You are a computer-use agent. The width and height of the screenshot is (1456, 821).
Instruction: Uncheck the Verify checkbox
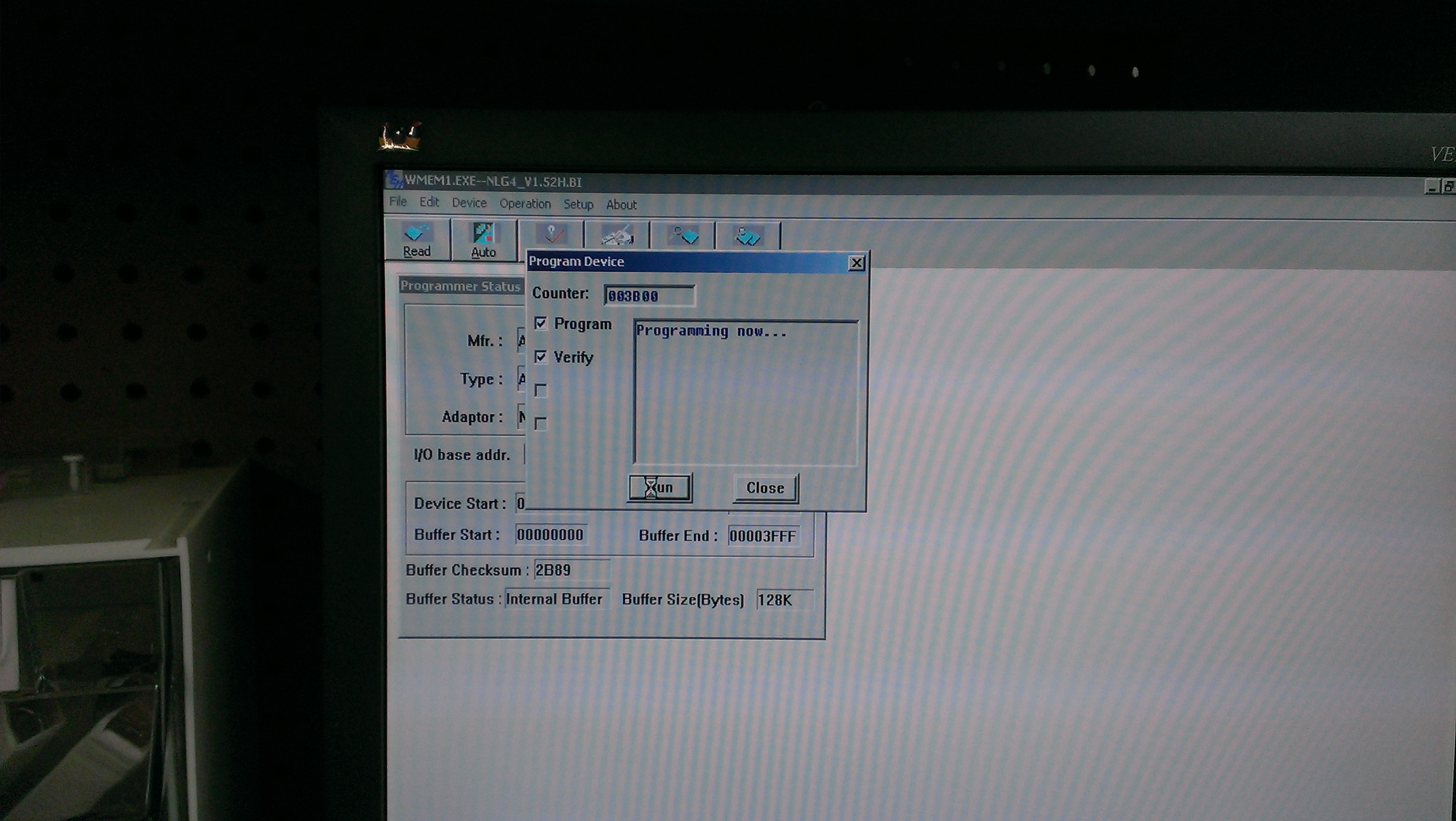click(541, 357)
